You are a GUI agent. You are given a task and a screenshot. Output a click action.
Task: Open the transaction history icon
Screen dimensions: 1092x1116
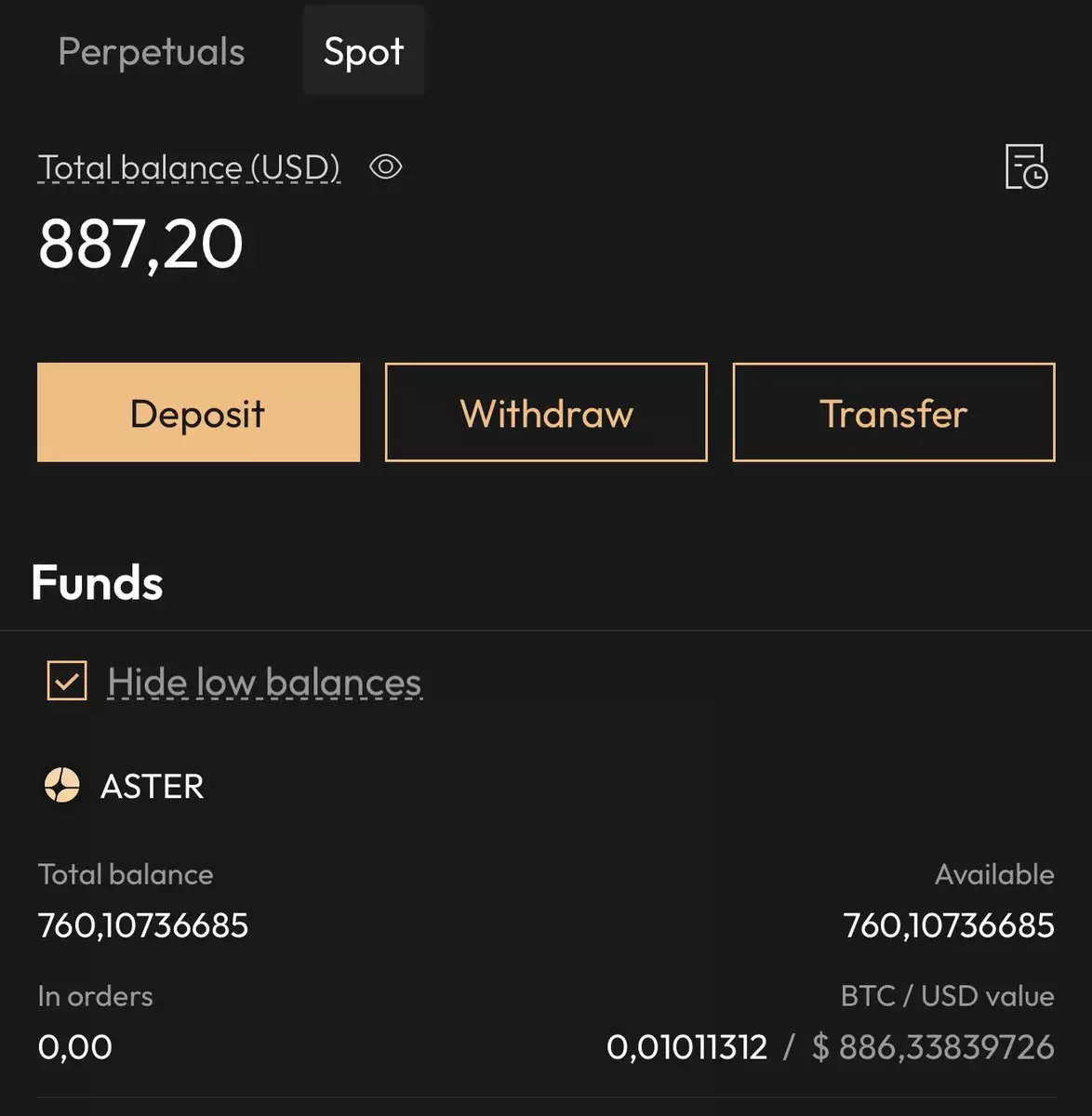point(1026,167)
